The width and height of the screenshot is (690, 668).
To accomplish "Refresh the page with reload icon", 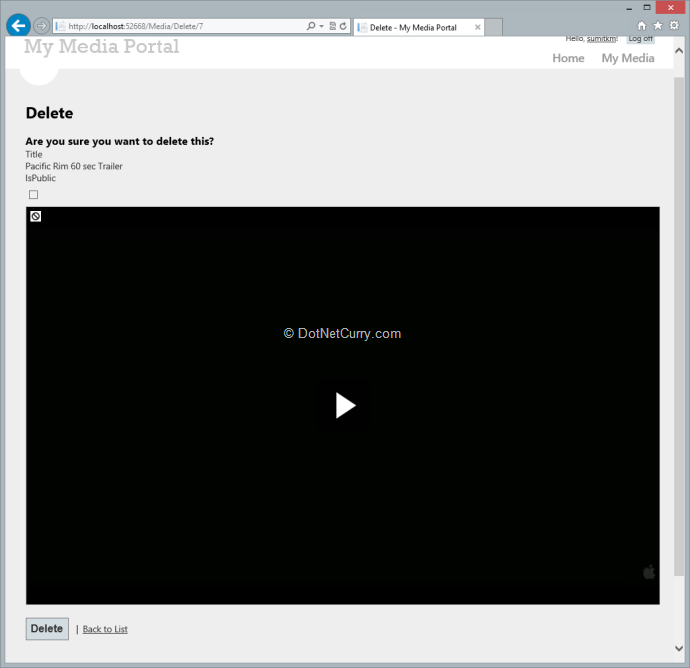I will point(343,26).
